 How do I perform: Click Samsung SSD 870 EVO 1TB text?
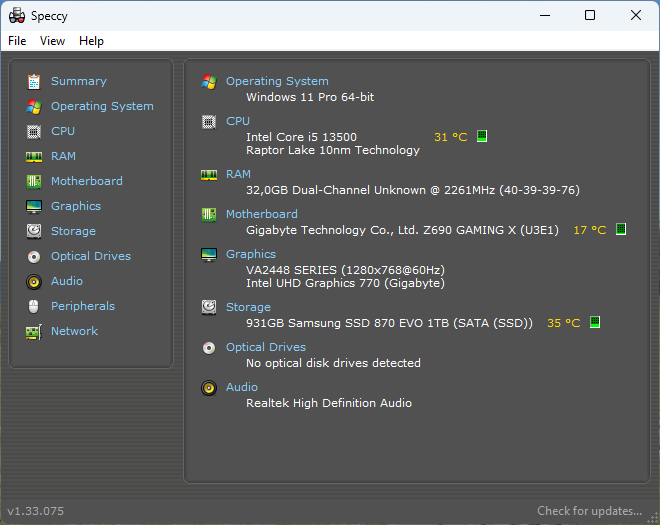(389, 323)
